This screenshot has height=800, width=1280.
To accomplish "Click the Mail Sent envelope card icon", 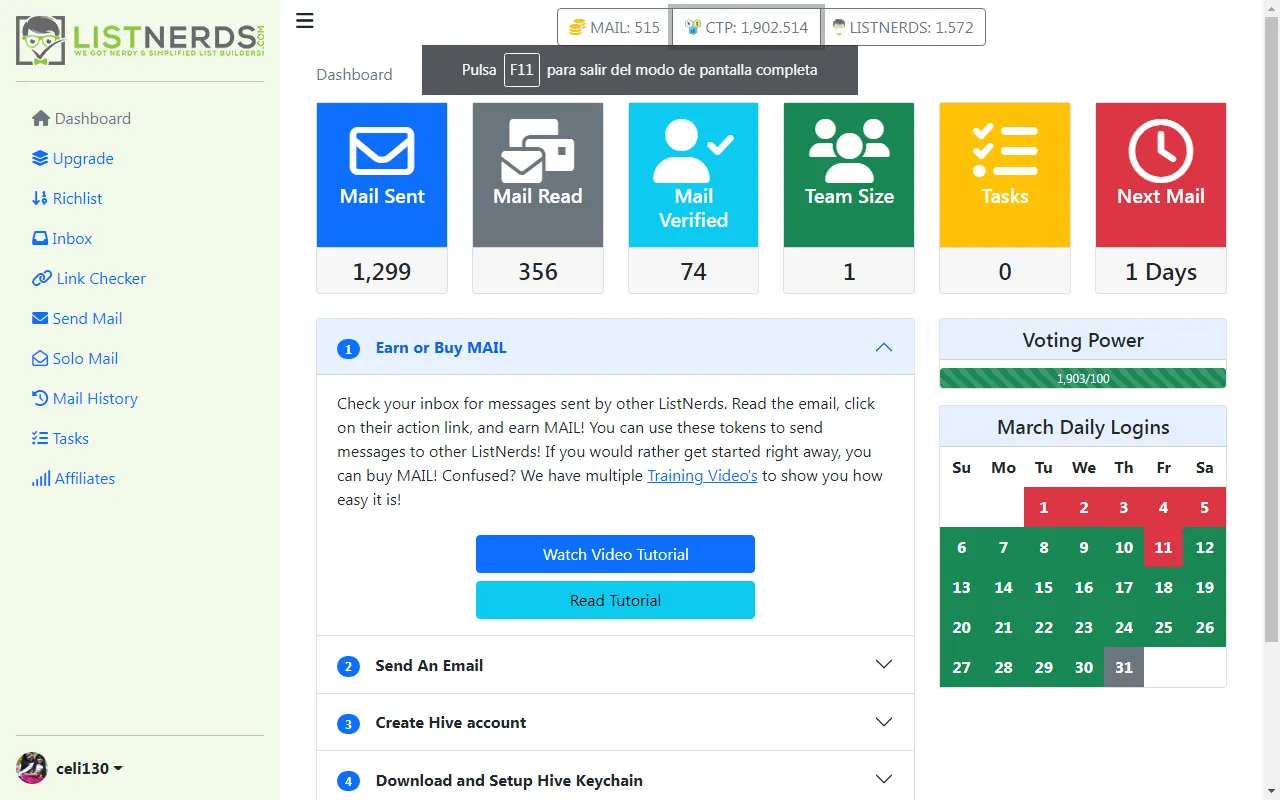I will (382, 151).
